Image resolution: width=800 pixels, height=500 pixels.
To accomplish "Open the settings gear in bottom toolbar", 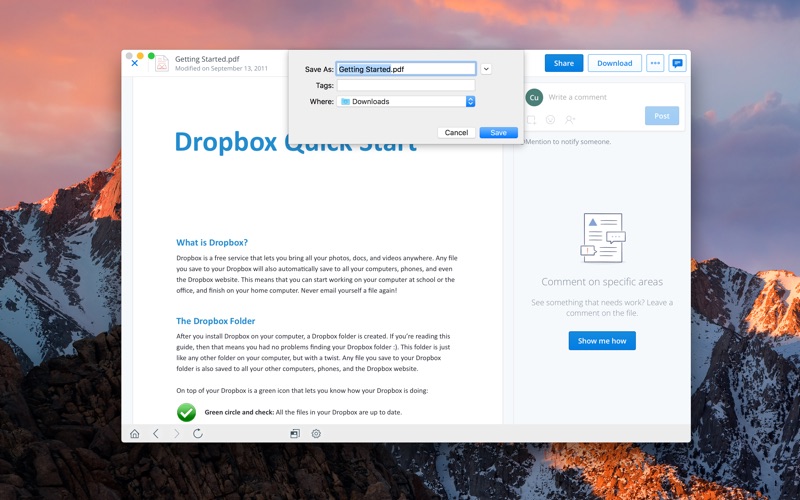I will [316, 434].
